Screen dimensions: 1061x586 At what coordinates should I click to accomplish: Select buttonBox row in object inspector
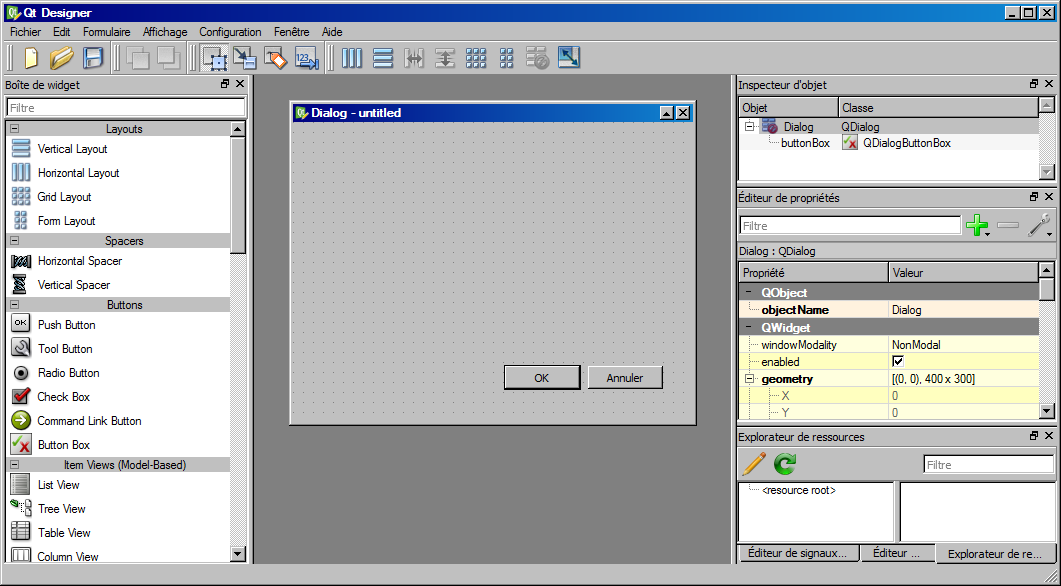(888, 143)
